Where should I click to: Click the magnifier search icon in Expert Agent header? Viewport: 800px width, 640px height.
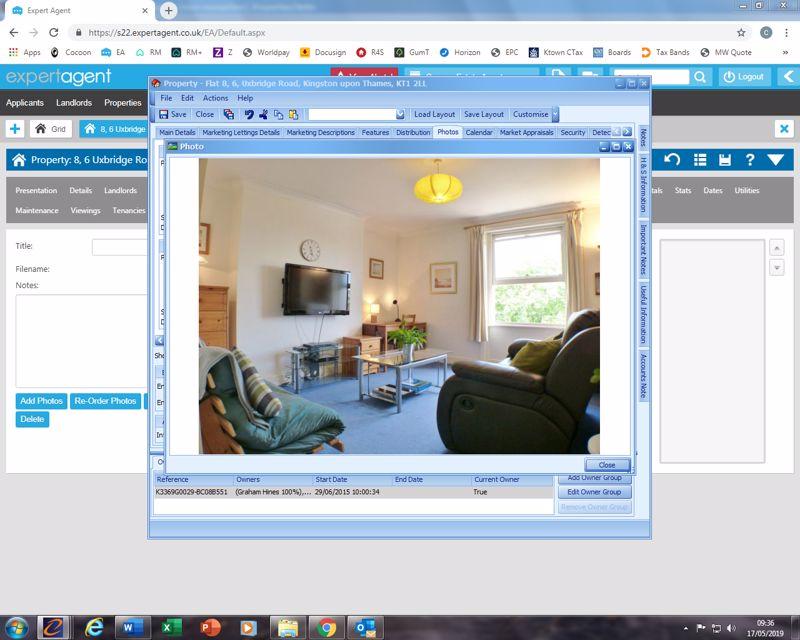[x=701, y=77]
